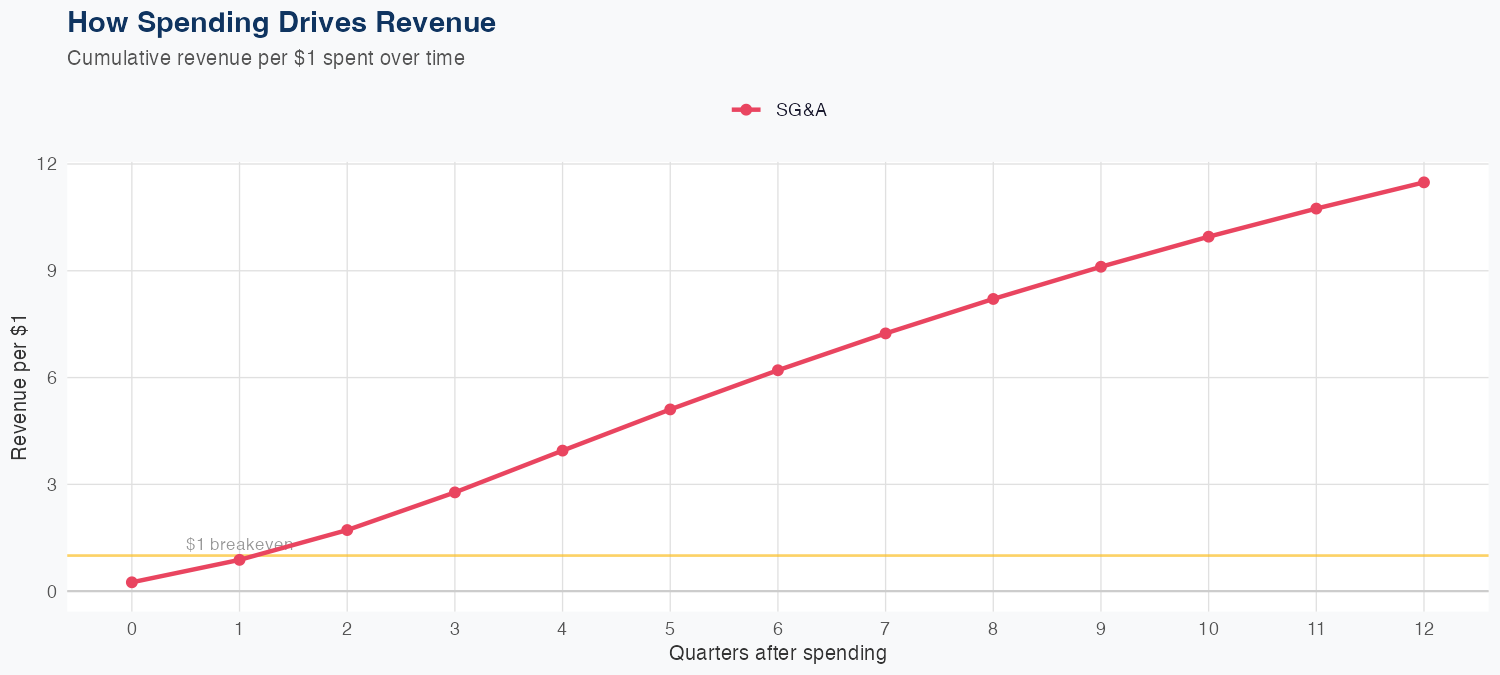Click the final data point at quarter 12
Image resolution: width=1500 pixels, height=675 pixels.
1424,182
